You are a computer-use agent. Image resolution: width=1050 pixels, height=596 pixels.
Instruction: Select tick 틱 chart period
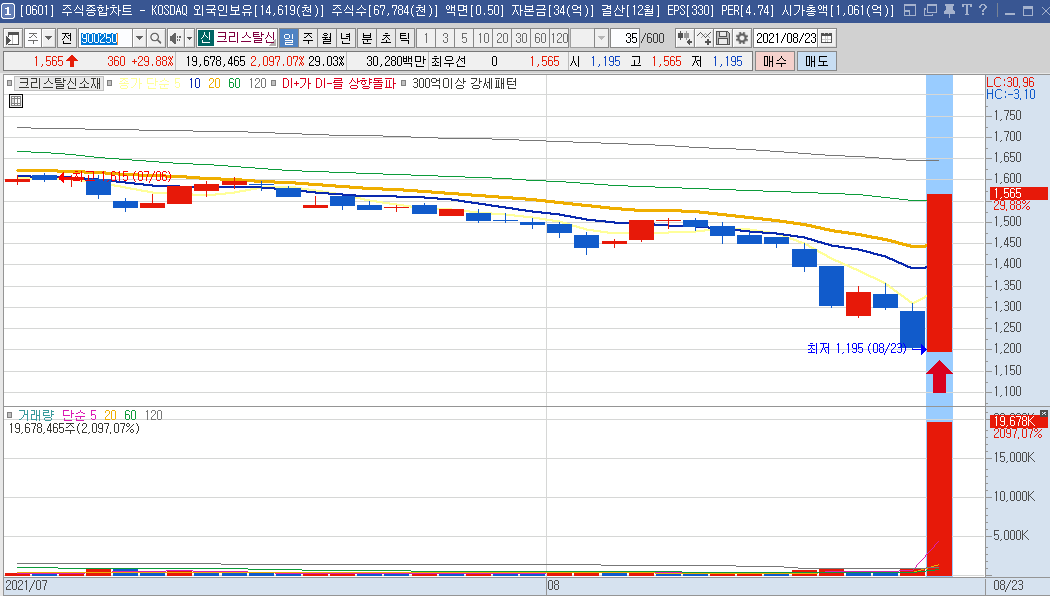[404, 38]
